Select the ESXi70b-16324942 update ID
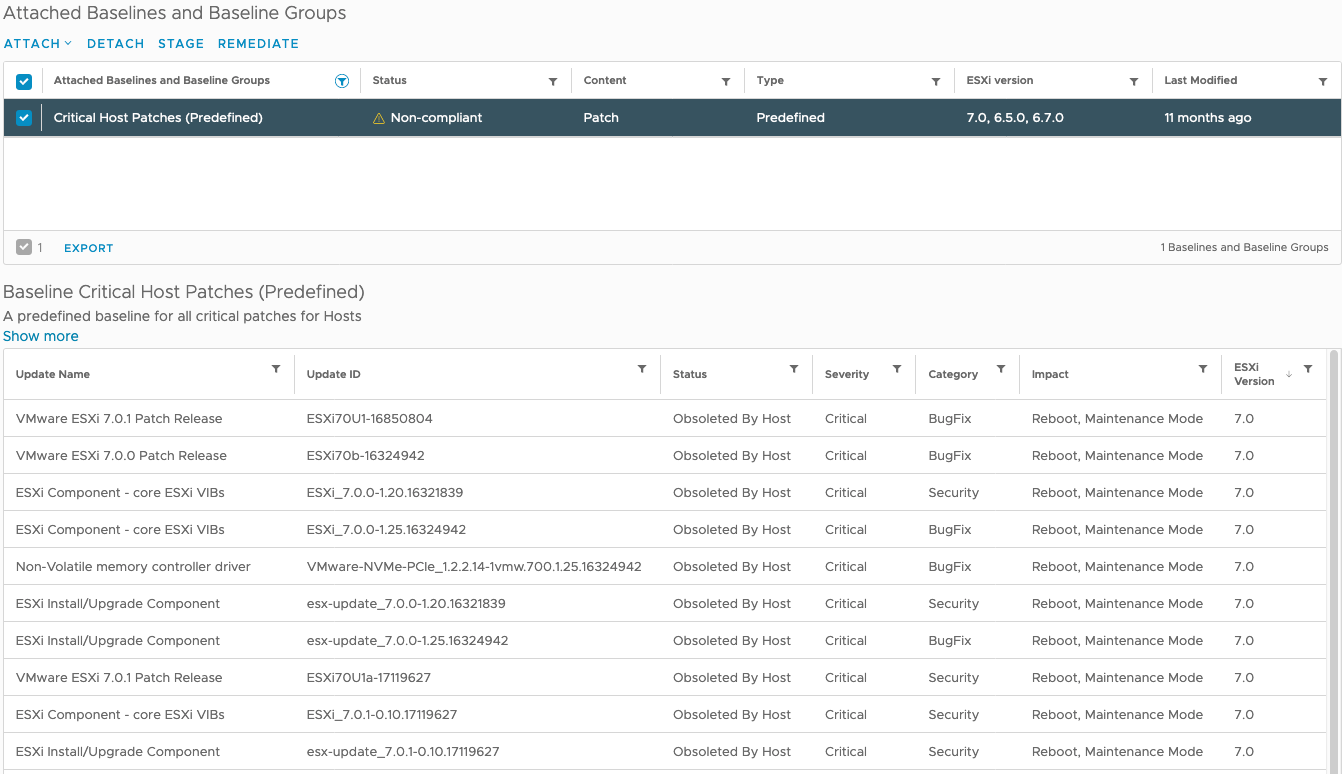The image size is (1342, 774). (366, 456)
